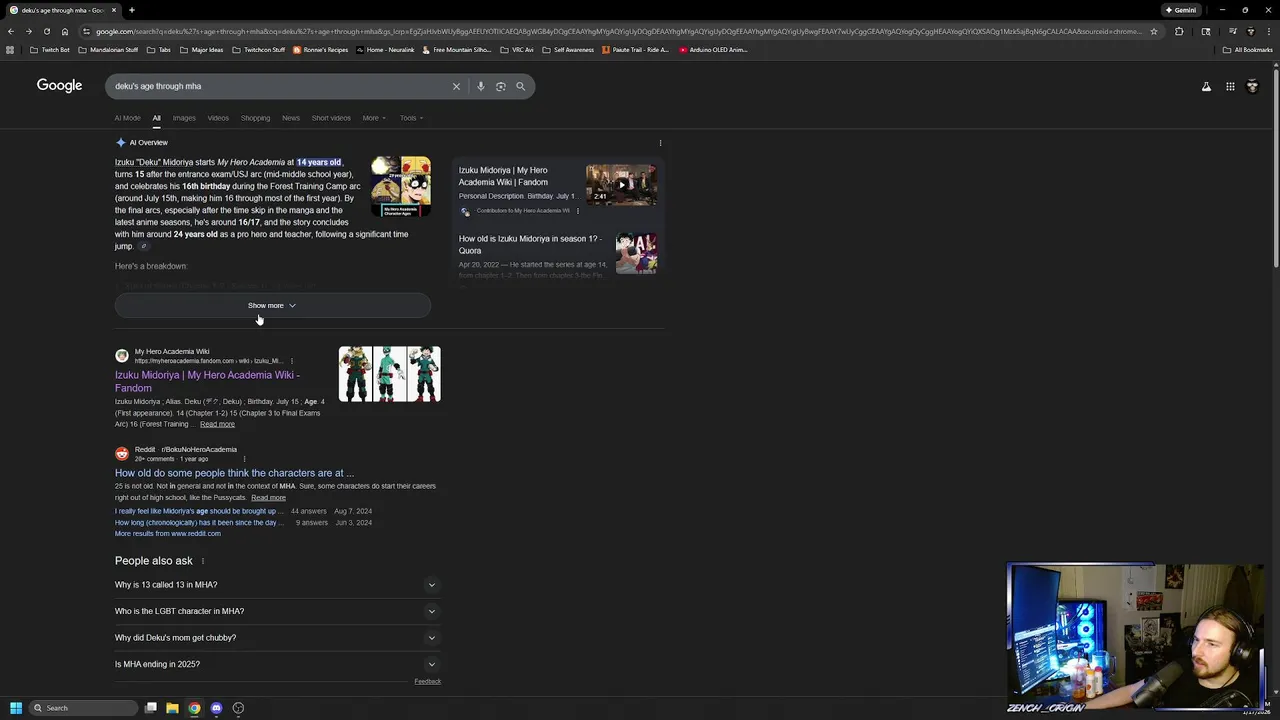Viewport: 1280px width, 720px height.
Task: Open the Chrome extensions puzzle icon
Action: [x=1179, y=31]
